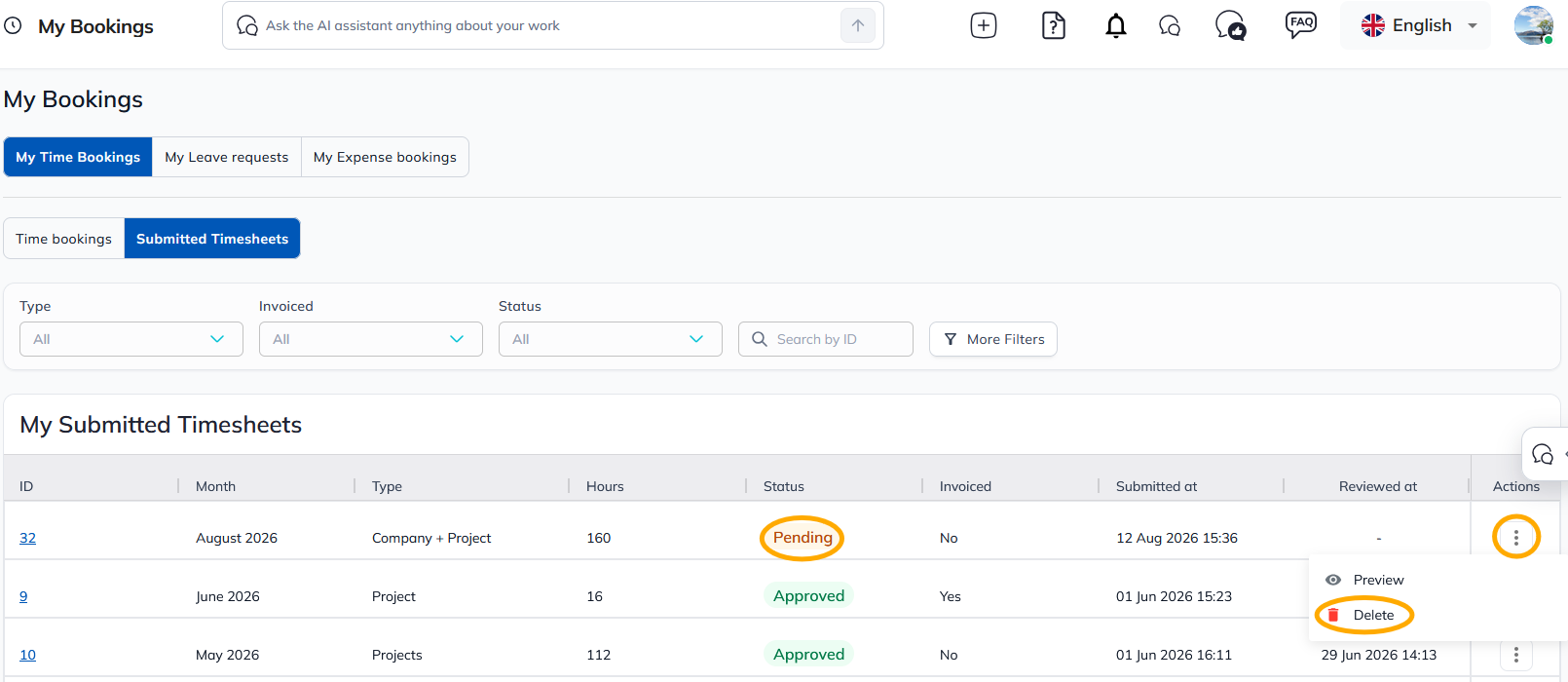
Task: Expand the Type filter dropdown
Action: pos(131,339)
